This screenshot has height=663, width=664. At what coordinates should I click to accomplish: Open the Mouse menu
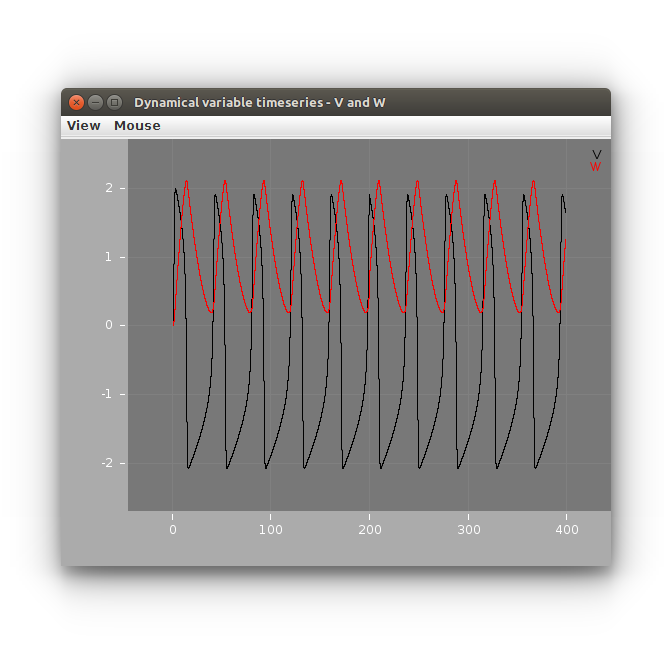(137, 126)
